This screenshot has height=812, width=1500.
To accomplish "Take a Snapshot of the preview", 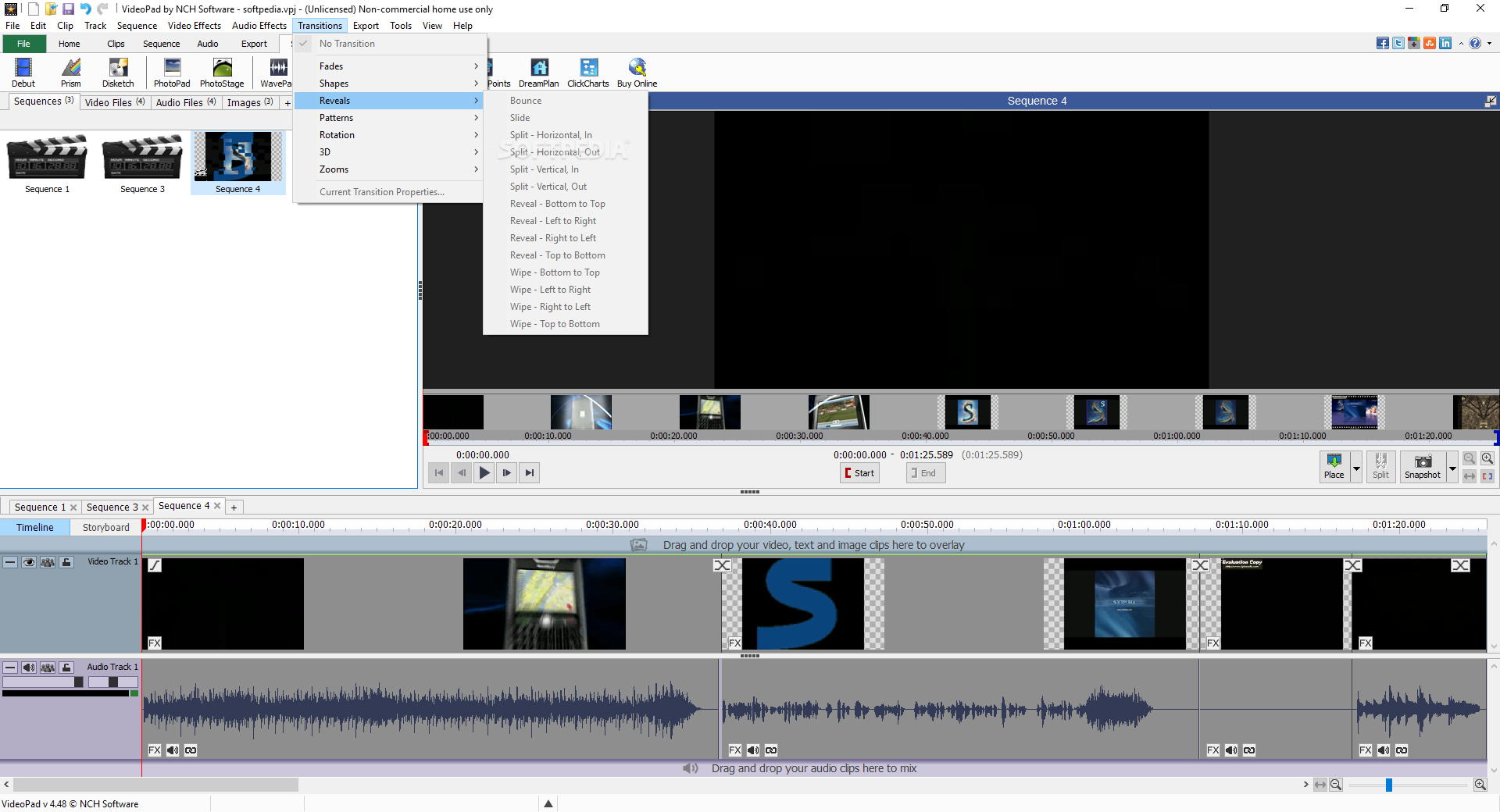I will (x=1423, y=467).
